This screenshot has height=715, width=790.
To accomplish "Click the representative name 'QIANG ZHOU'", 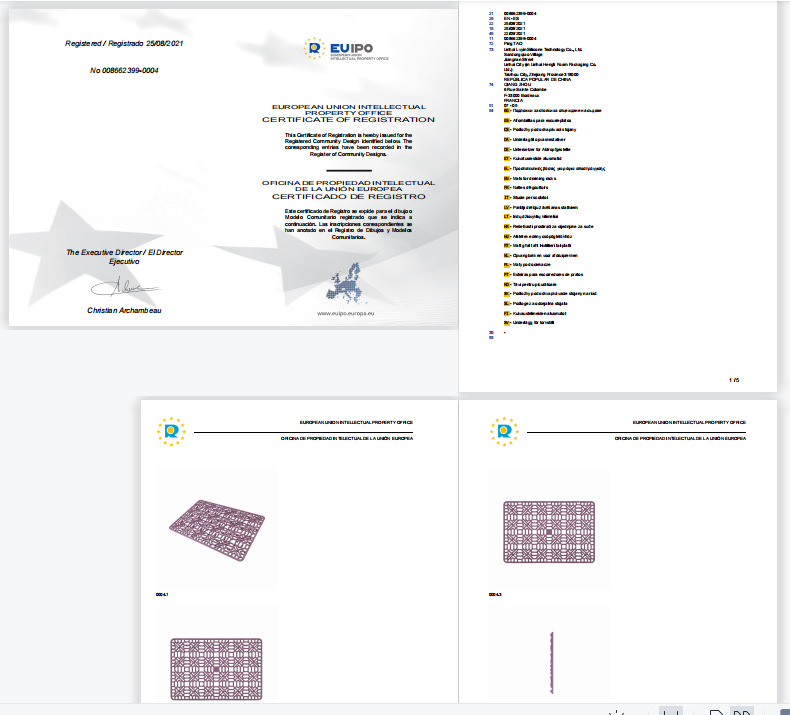I will click(517, 85).
